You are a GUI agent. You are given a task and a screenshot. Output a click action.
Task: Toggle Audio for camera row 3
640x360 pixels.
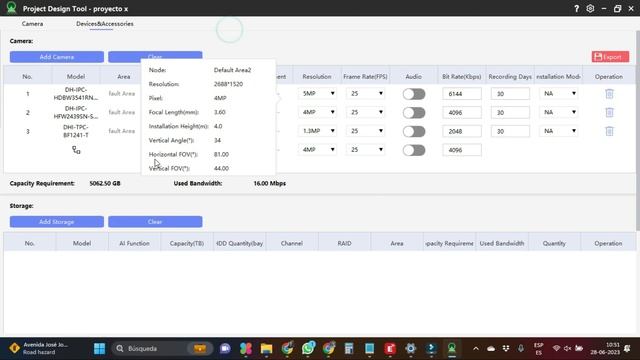click(414, 131)
